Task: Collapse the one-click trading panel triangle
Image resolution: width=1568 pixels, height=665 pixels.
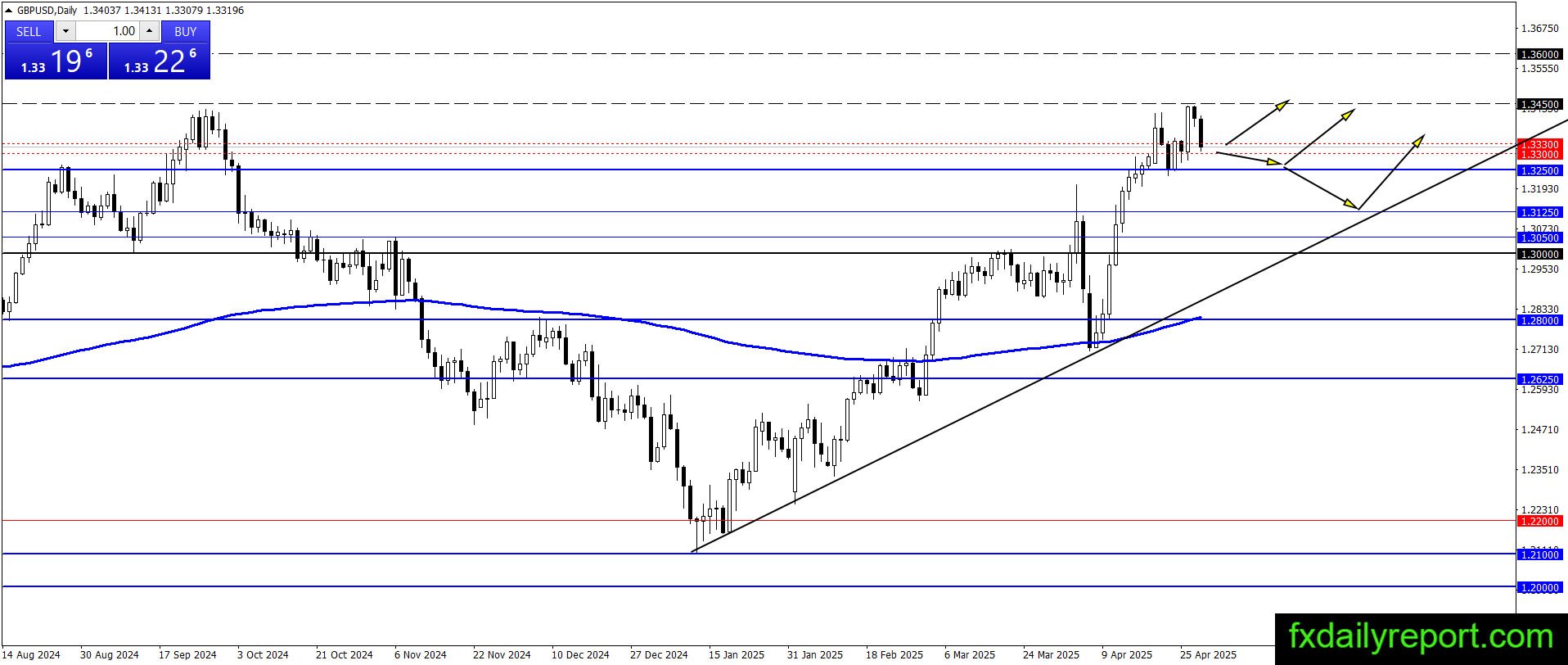Action: [8, 11]
